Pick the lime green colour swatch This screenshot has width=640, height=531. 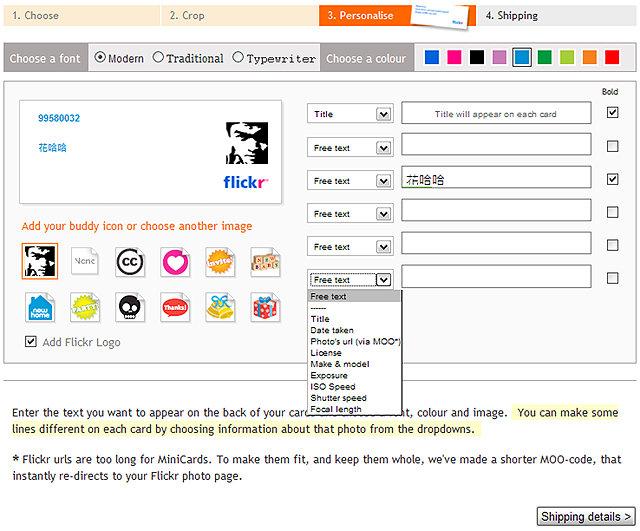pyautogui.click(x=567, y=57)
